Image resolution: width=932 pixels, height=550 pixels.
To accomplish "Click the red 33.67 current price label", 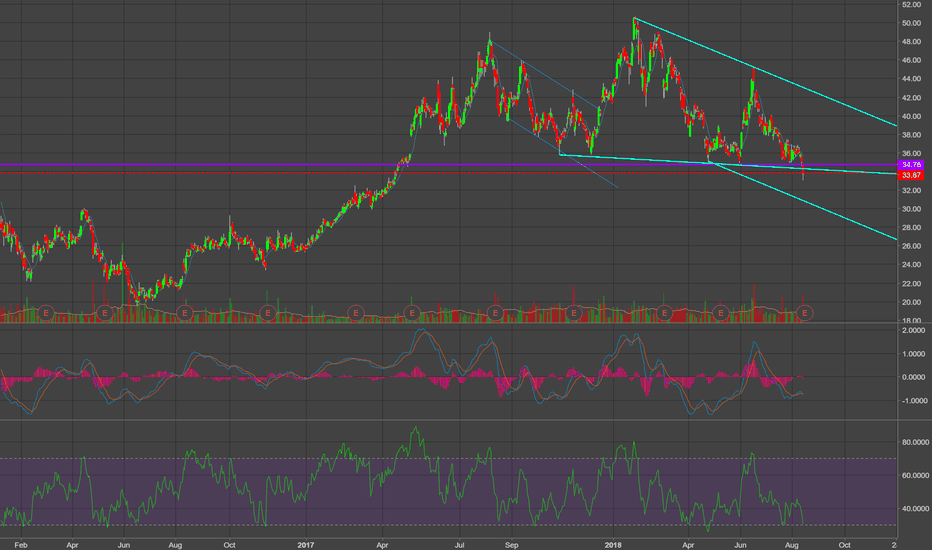I will 912,175.
